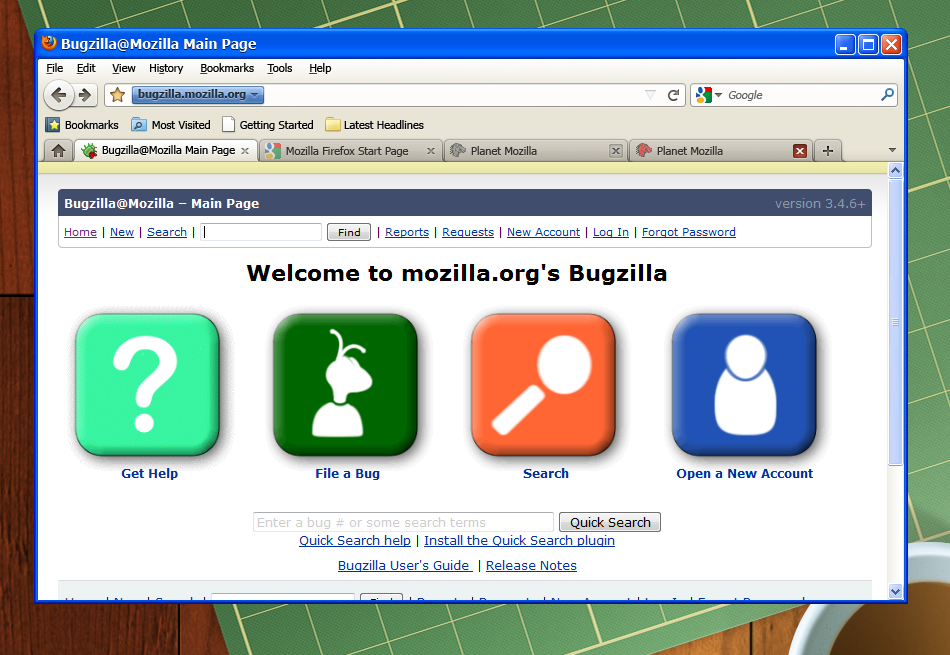This screenshot has height=655, width=950.
Task: Click the Getting Started page icon
Action: click(228, 125)
